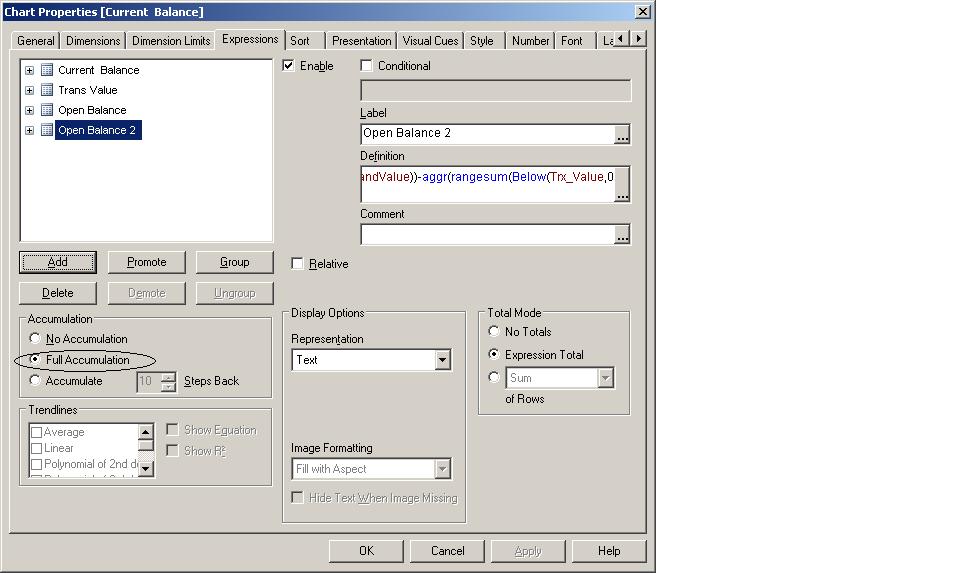
Task: Switch to the Sort tab
Action: (305, 41)
